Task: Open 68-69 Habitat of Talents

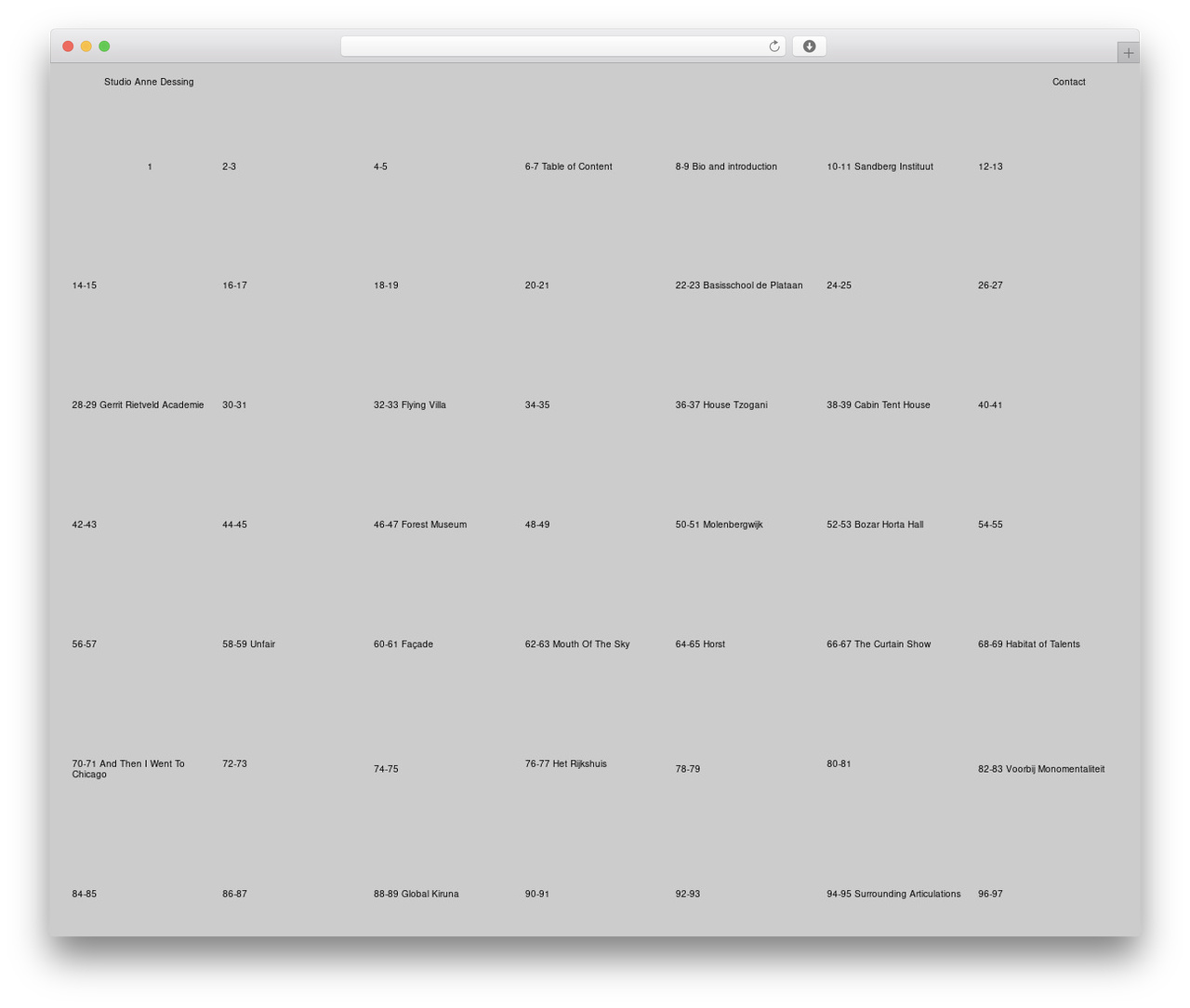Action: pos(1029,643)
